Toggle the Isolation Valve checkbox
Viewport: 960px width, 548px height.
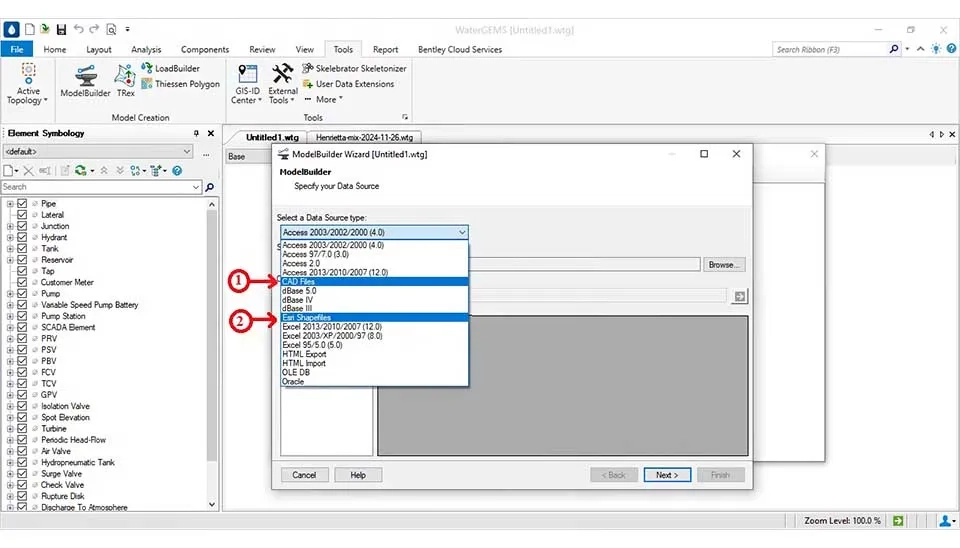[22, 406]
